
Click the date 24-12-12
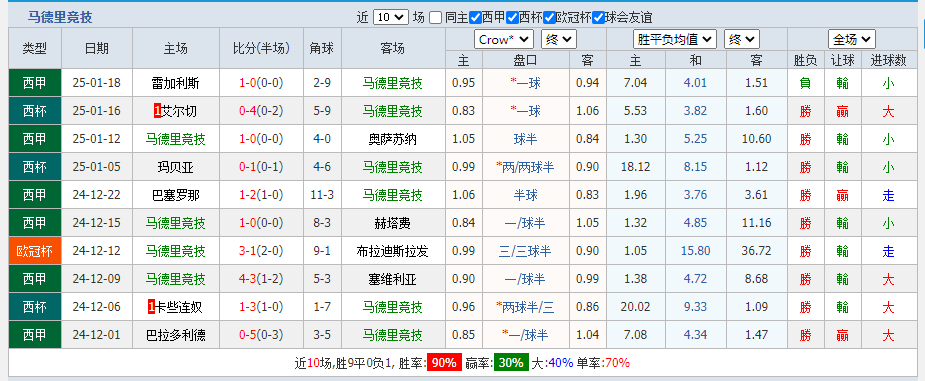tap(97, 251)
